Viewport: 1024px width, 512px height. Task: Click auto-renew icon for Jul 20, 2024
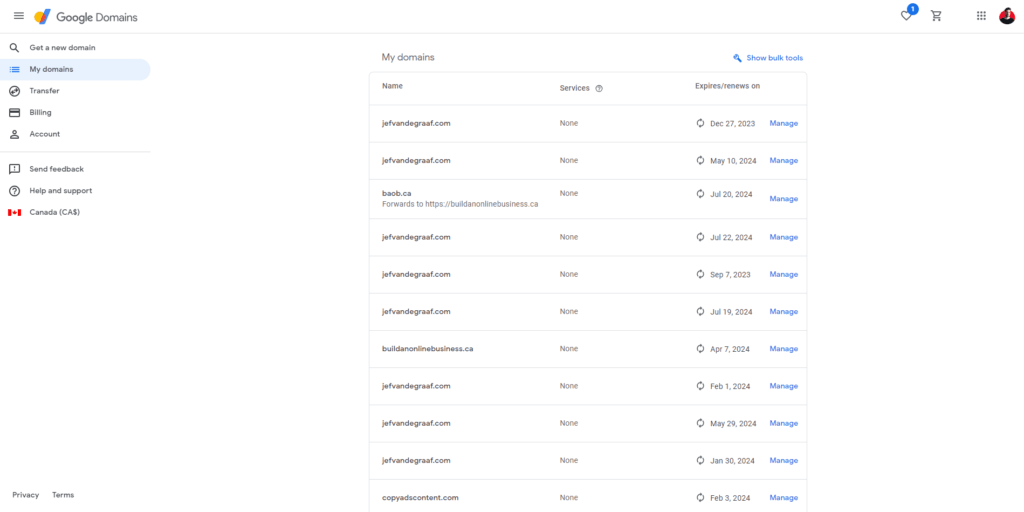click(701, 193)
